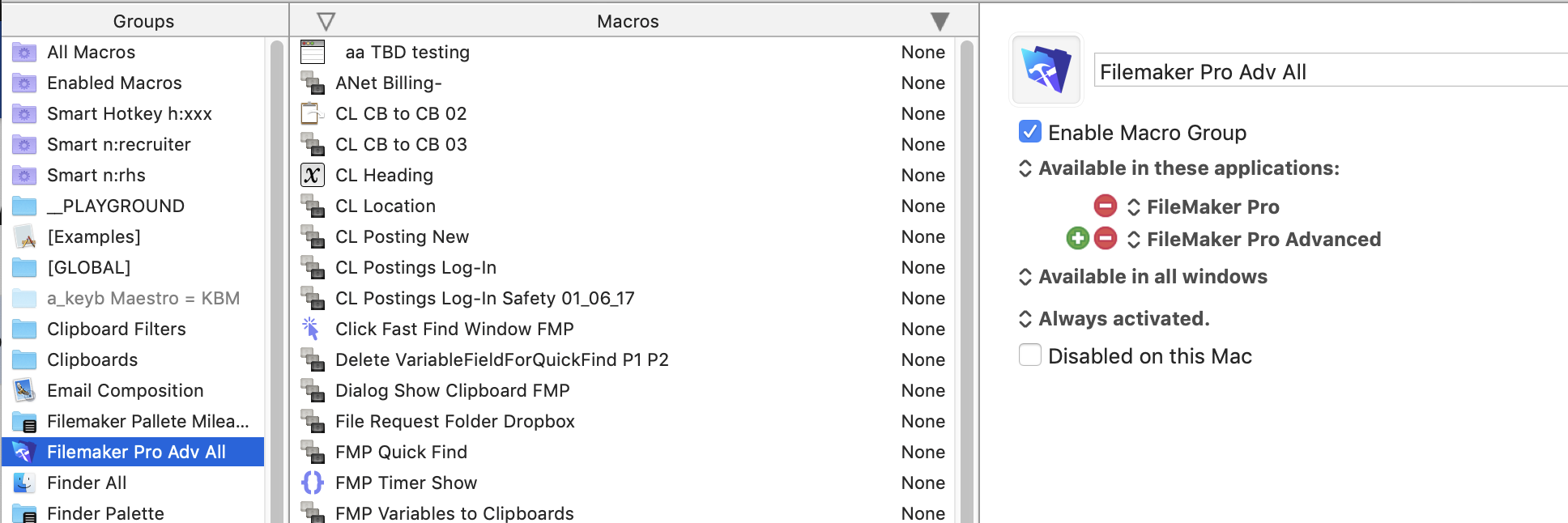Click Click Fast Find Window cursor icon

click(311, 329)
